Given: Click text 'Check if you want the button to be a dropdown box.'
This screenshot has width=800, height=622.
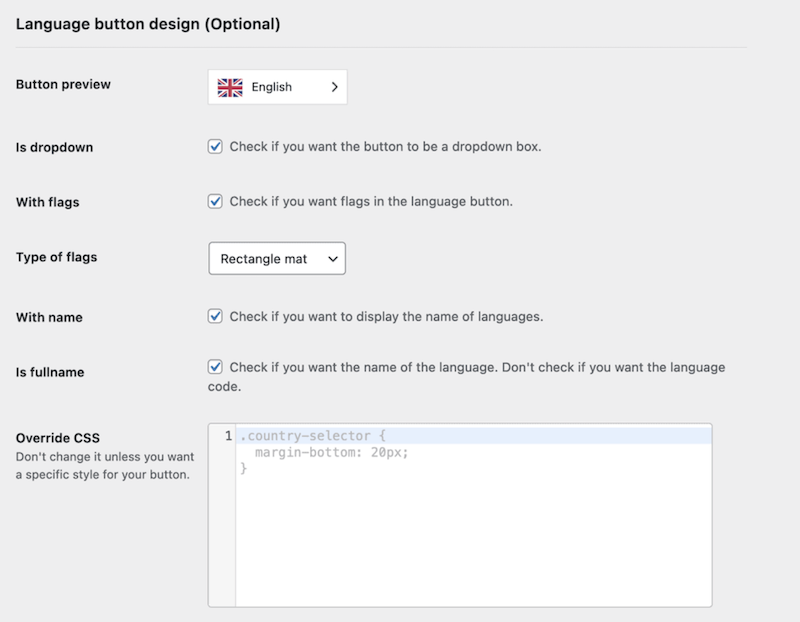Looking at the screenshot, I should 385,146.
